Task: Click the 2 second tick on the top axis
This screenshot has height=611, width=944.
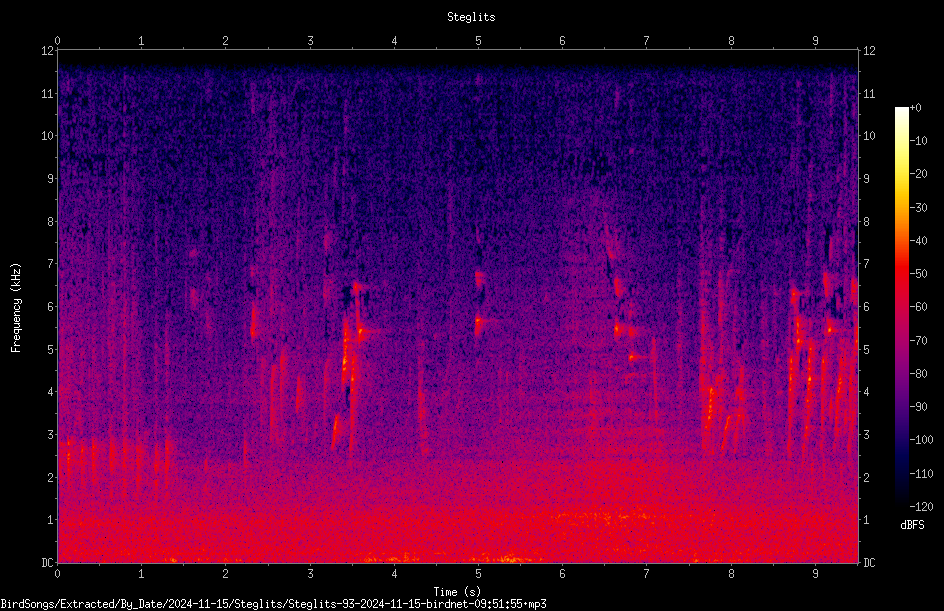Action: point(225,40)
